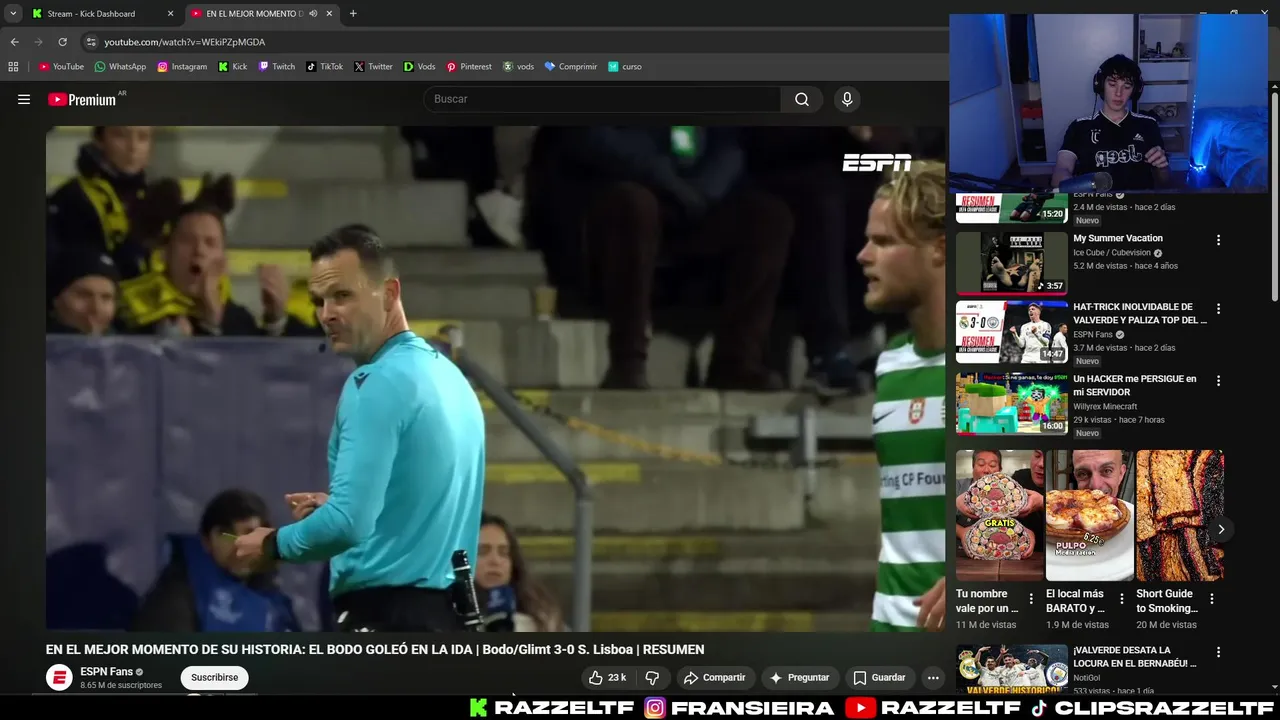This screenshot has height=720, width=1280.
Task: Open a new browser tab
Action: (353, 14)
